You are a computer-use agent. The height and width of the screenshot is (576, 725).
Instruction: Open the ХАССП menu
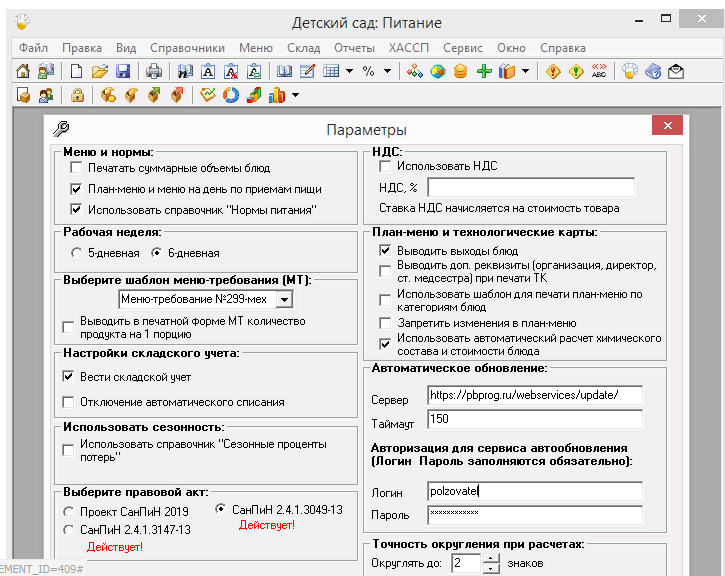[409, 48]
